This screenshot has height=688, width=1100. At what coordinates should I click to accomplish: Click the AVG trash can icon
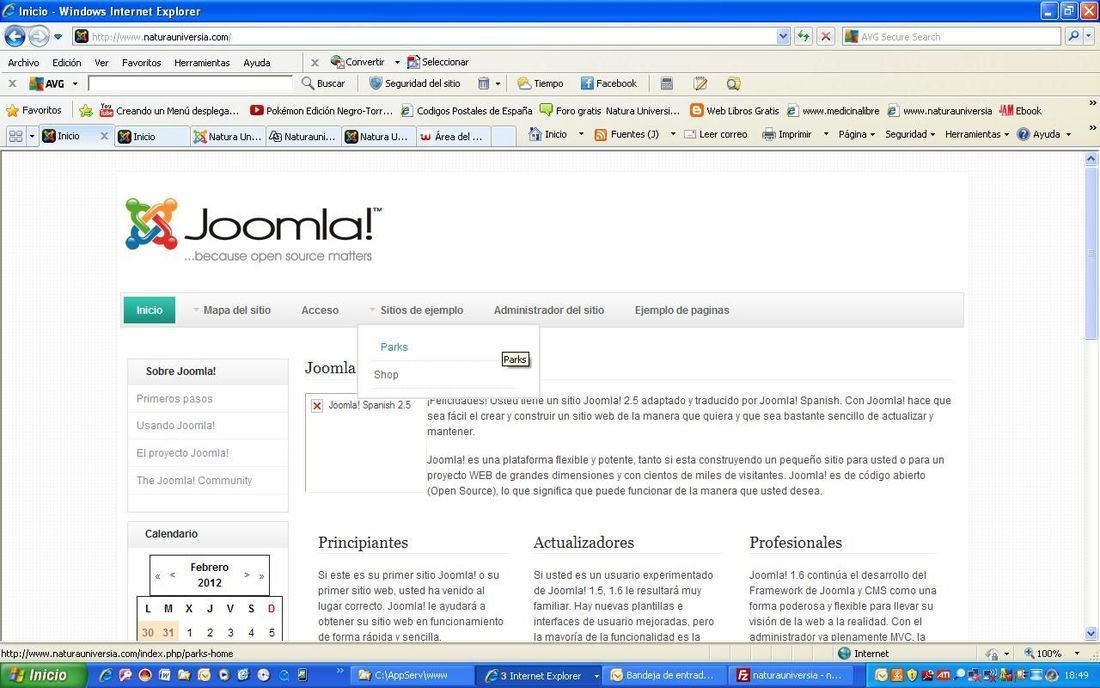click(x=483, y=83)
